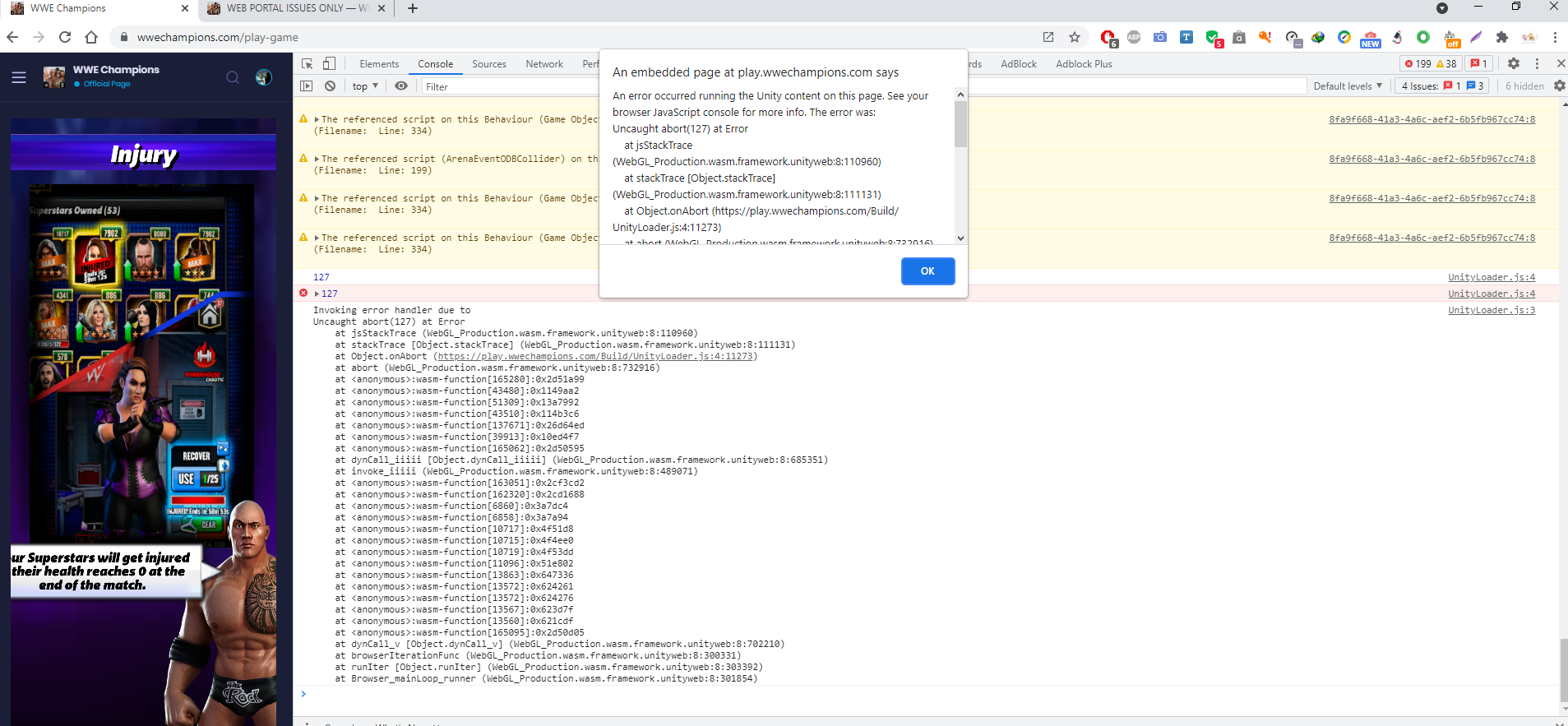The height and width of the screenshot is (726, 1568).
Task: Create a live expression with eye icon
Action: pyautogui.click(x=401, y=86)
